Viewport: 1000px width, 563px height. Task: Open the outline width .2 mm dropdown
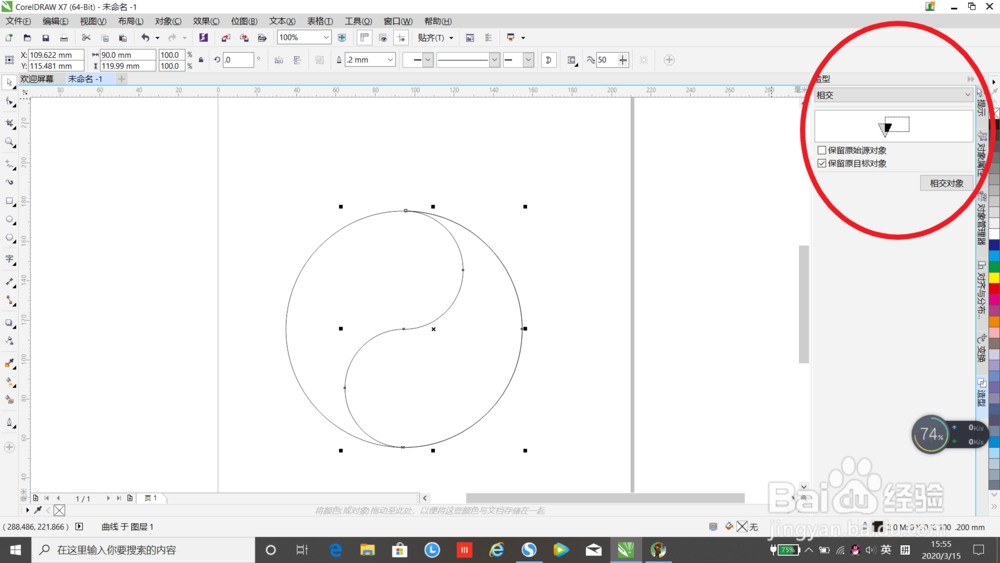[x=390, y=60]
